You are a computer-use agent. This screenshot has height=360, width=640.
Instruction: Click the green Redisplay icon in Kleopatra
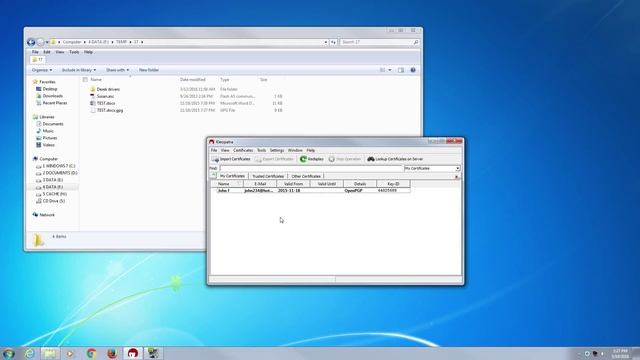(303, 159)
